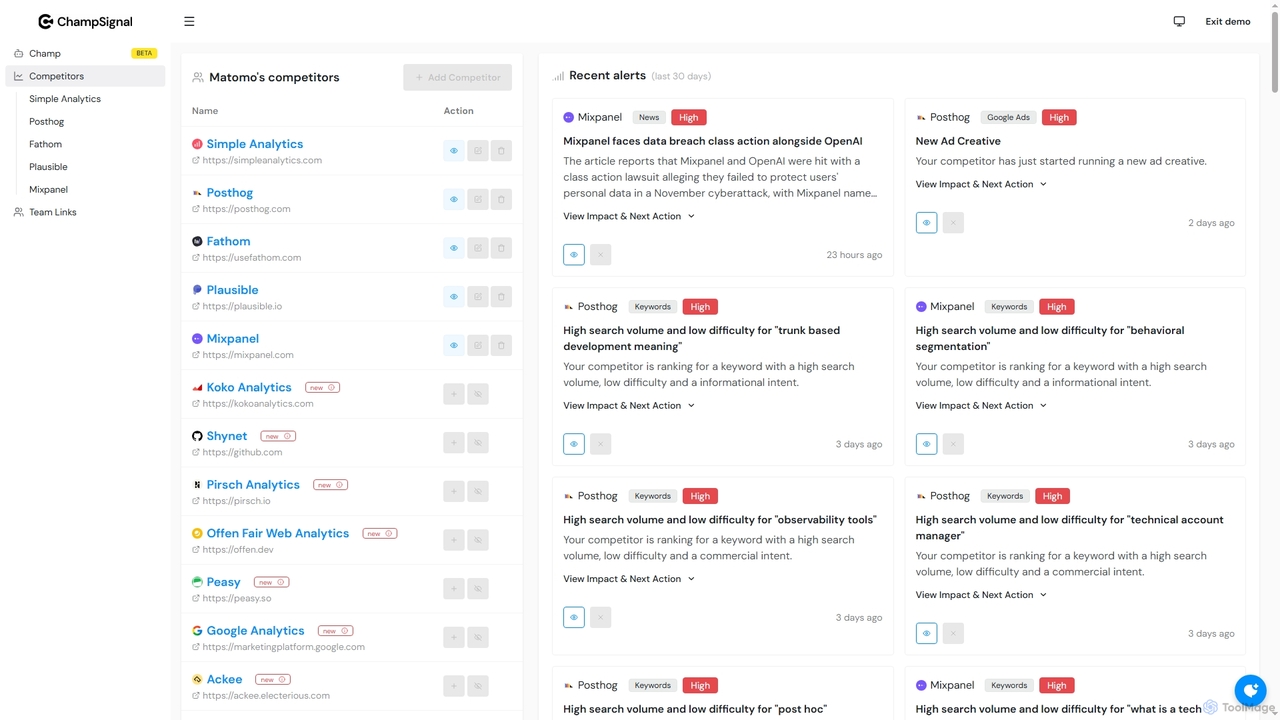The image size is (1280, 720).
Task: Edit the Posthog competitor entry
Action: 478,199
